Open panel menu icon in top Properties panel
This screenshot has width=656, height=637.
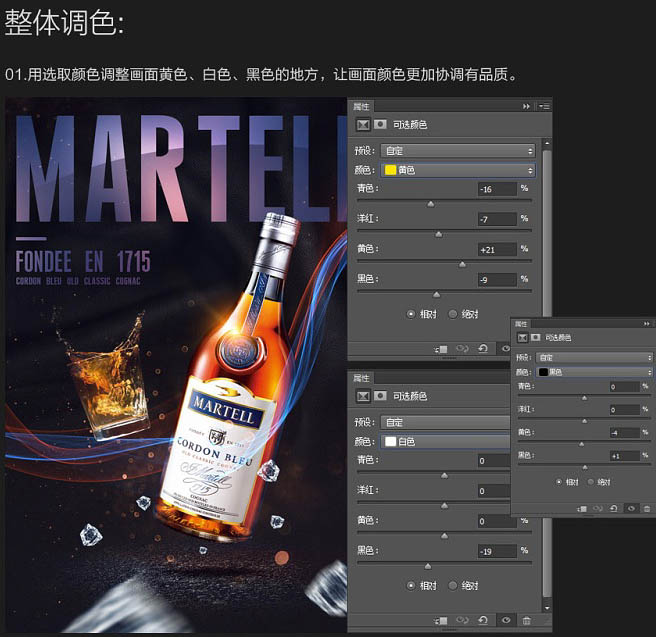click(544, 107)
